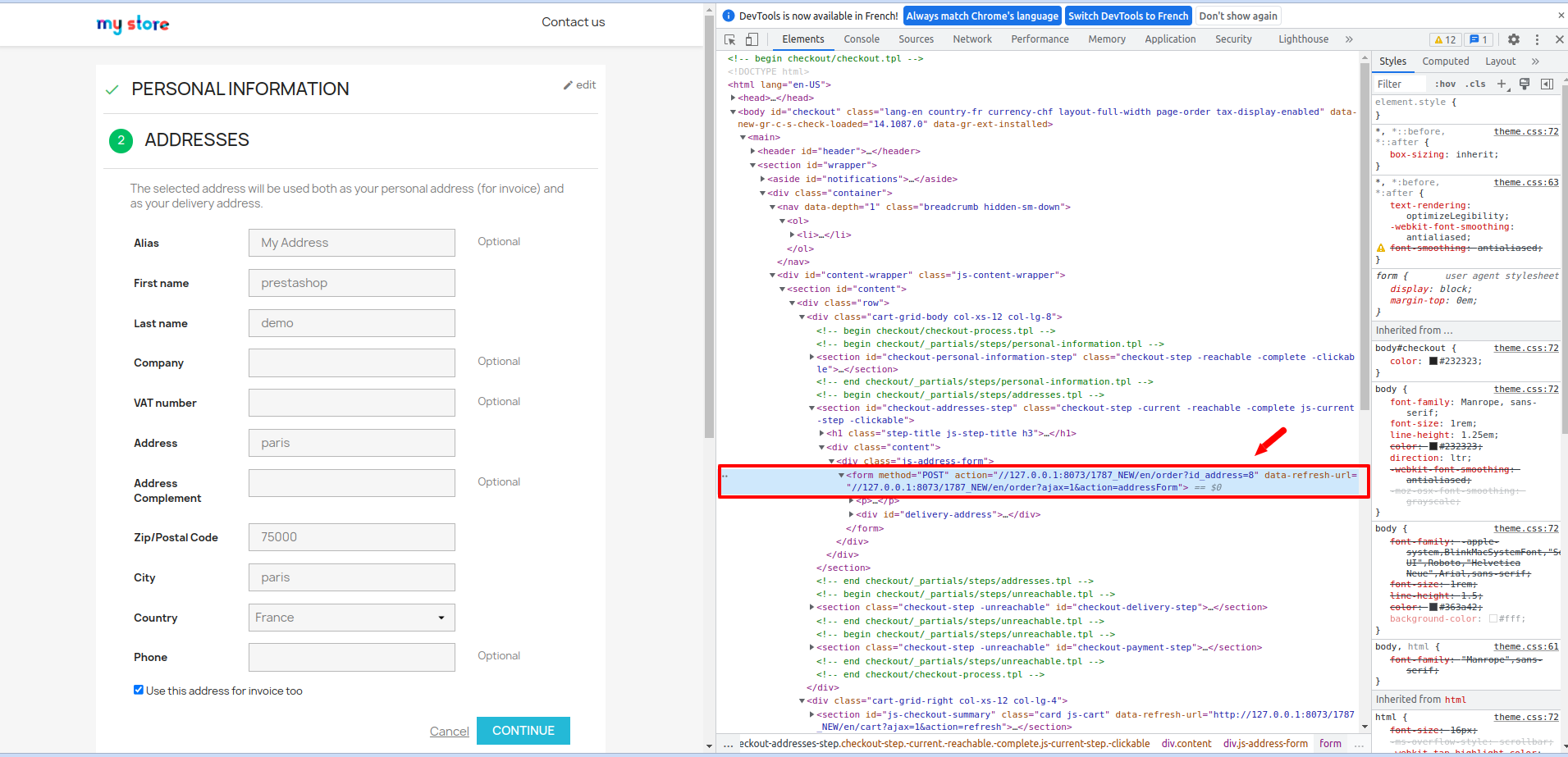Open the DevTools three-dot menu
Viewport: 1568px width, 757px height.
coord(1537,39)
